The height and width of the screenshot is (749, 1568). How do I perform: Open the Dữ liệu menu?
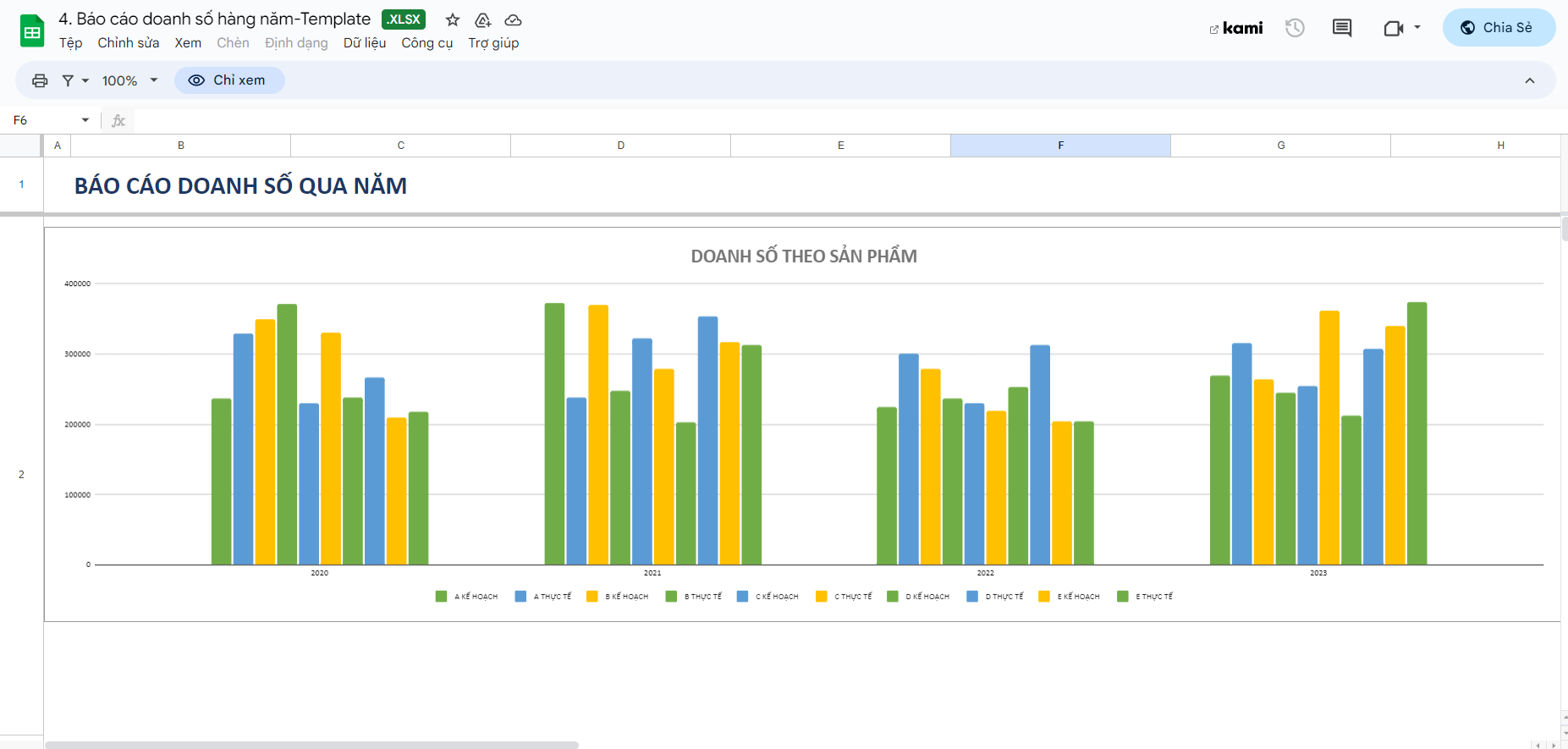[x=365, y=42]
